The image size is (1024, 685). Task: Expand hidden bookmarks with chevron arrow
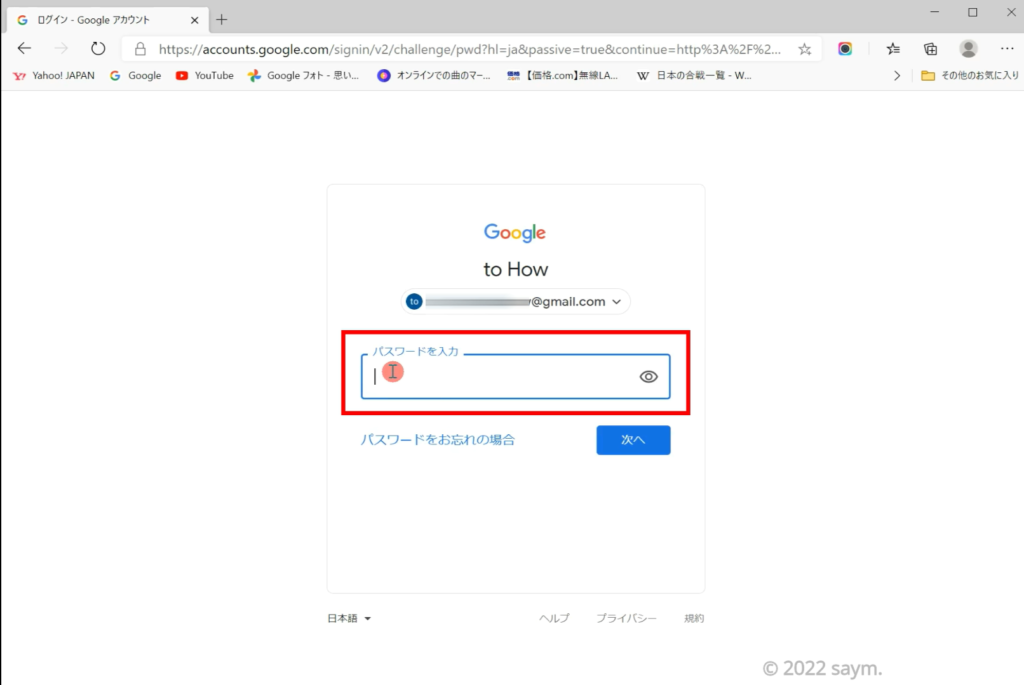coord(897,76)
